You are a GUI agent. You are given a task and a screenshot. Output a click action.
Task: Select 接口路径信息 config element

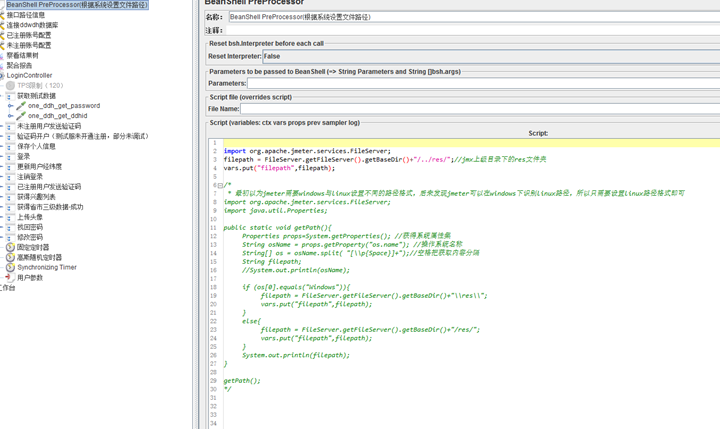click(25, 15)
